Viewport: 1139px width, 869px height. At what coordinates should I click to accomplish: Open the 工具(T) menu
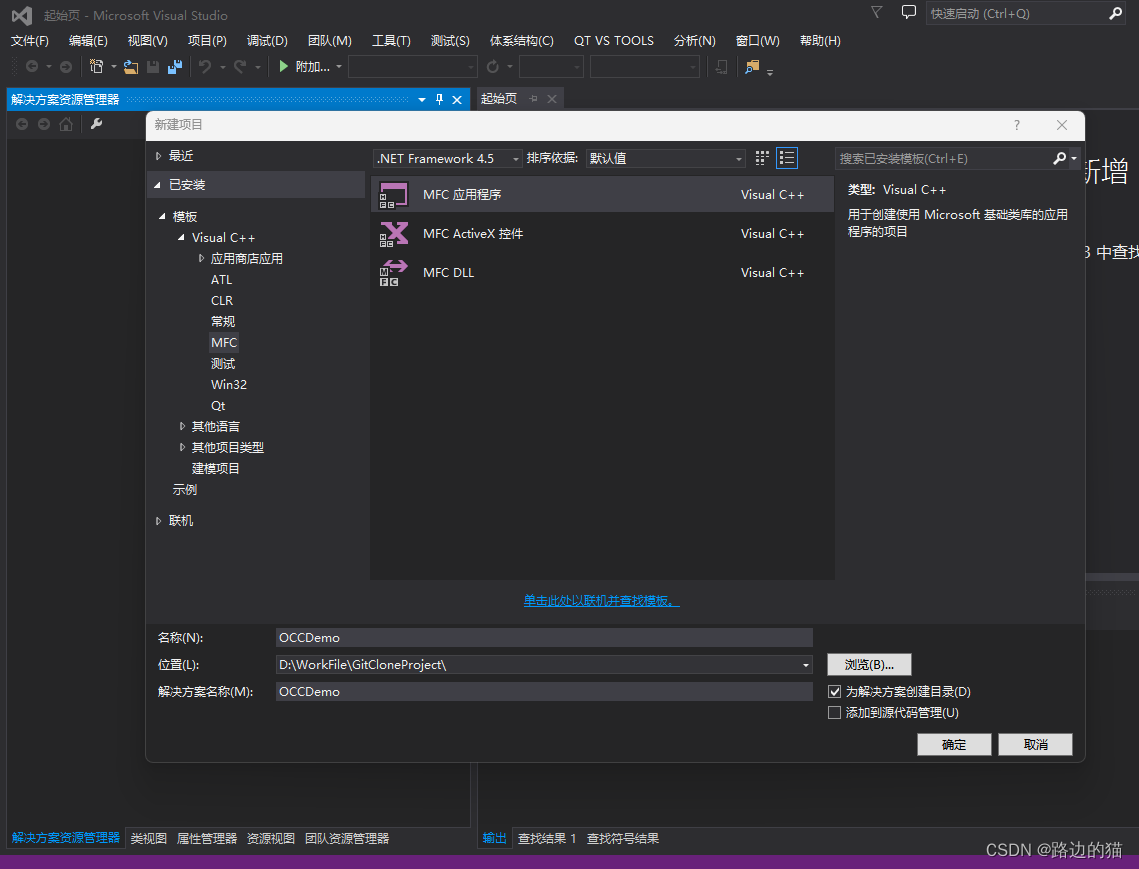pos(391,41)
